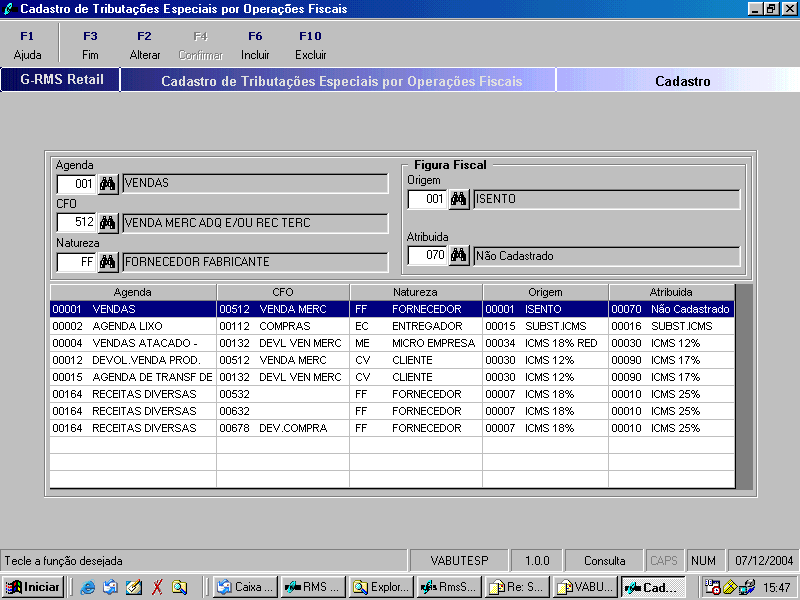800x600 pixels.
Task: Switch to Explor... taskbar window
Action: pos(382,587)
